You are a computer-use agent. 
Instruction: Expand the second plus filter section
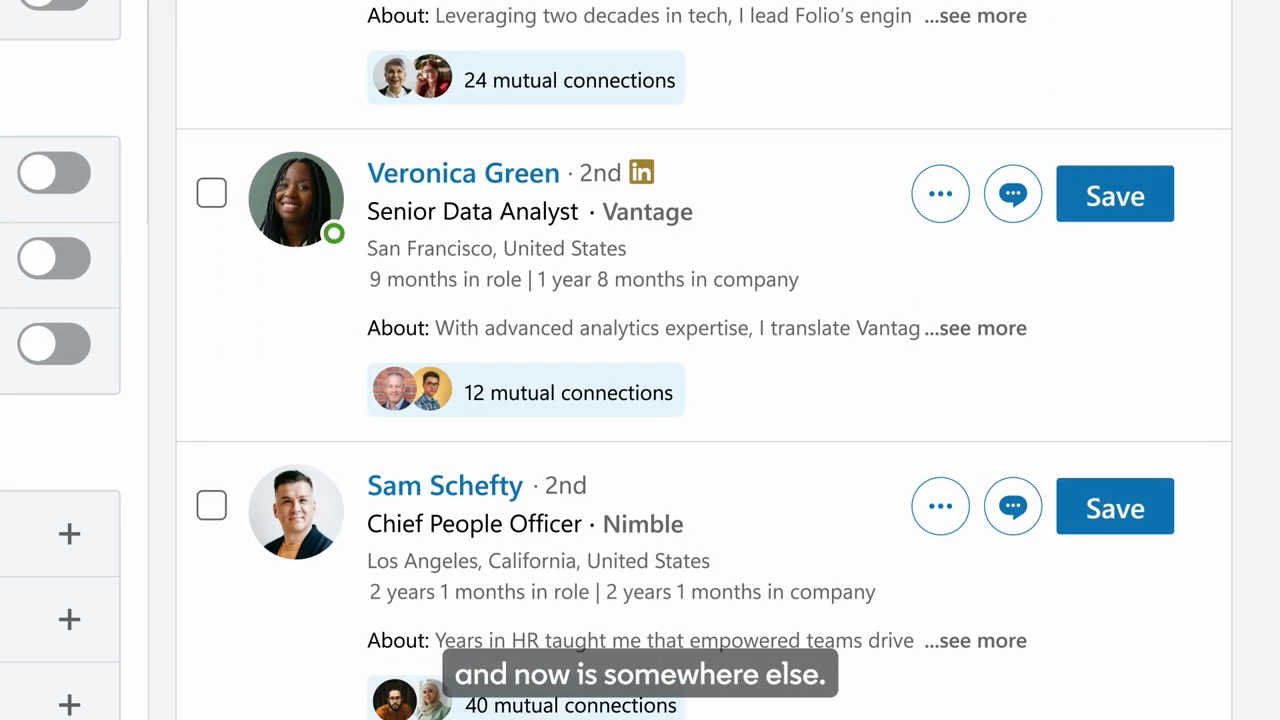click(x=69, y=620)
